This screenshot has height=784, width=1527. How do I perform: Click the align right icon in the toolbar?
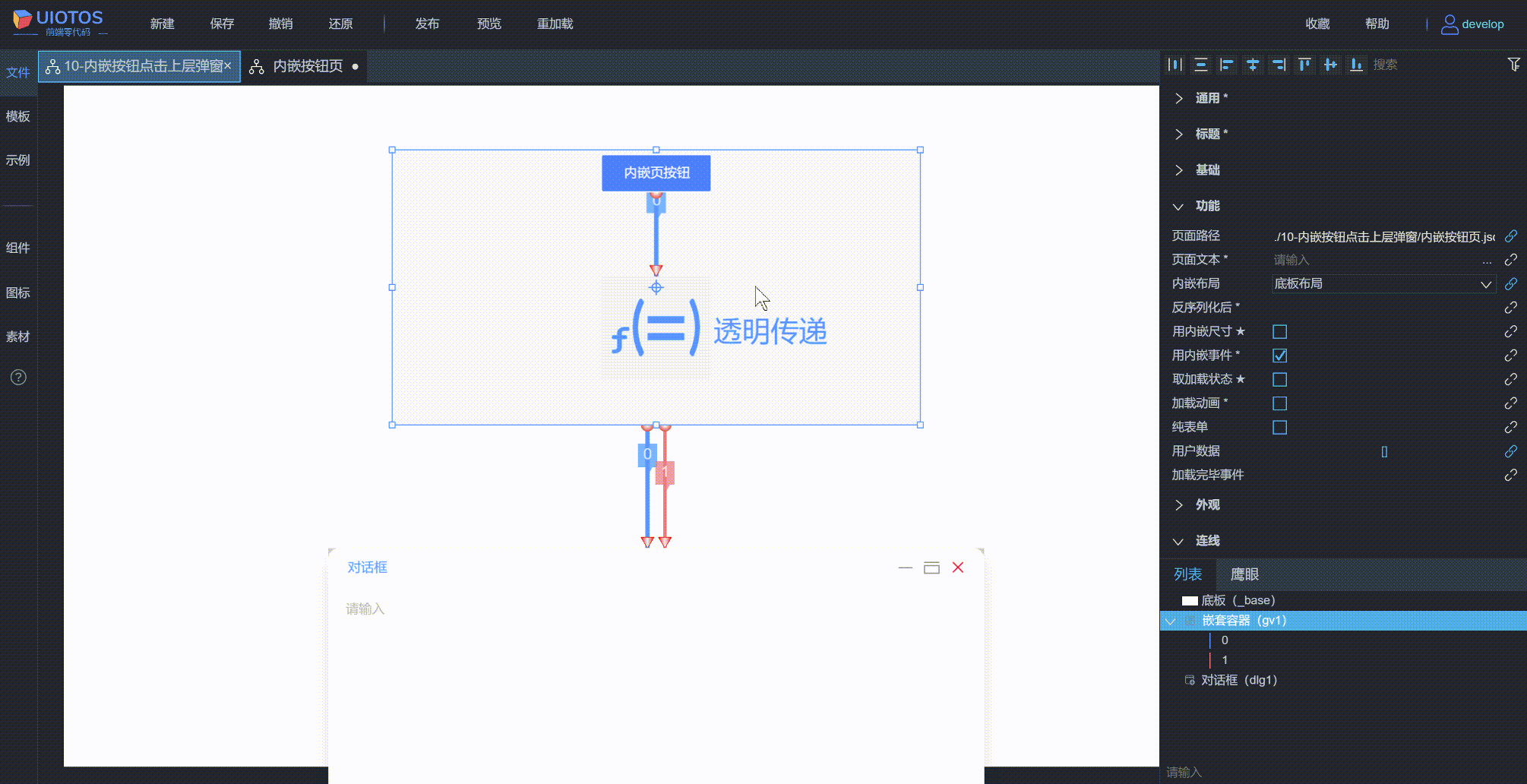click(1278, 65)
